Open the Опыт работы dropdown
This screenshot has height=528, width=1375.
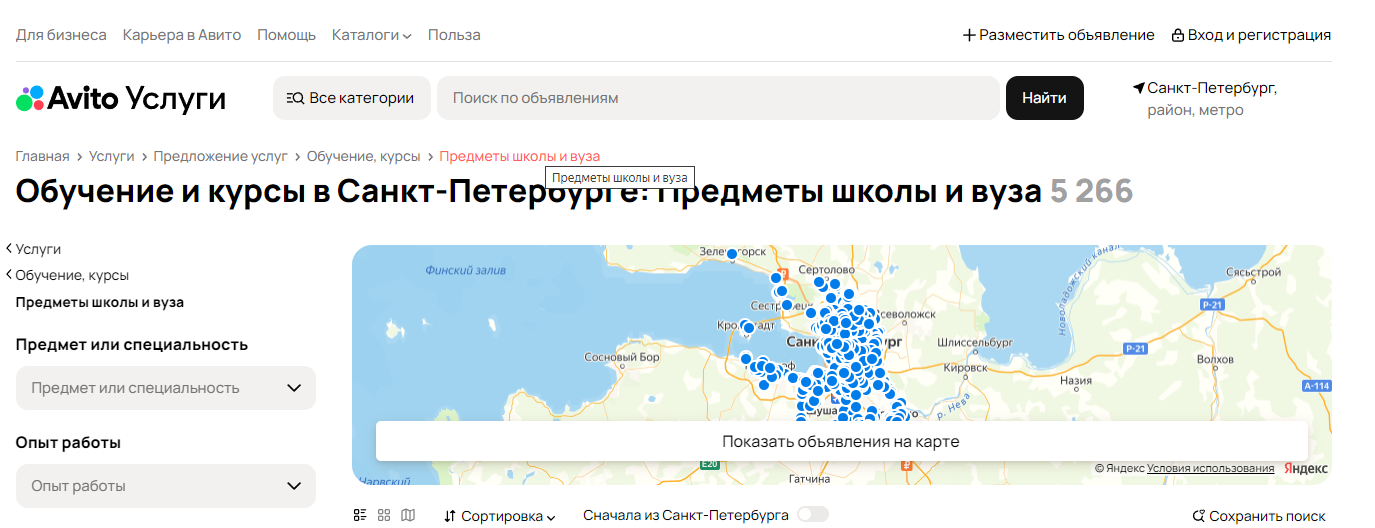pos(166,486)
